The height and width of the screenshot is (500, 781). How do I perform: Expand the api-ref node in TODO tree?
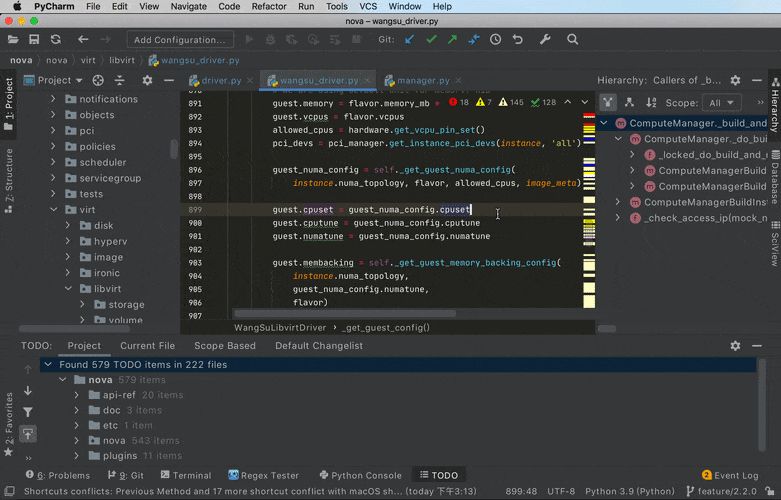77,395
